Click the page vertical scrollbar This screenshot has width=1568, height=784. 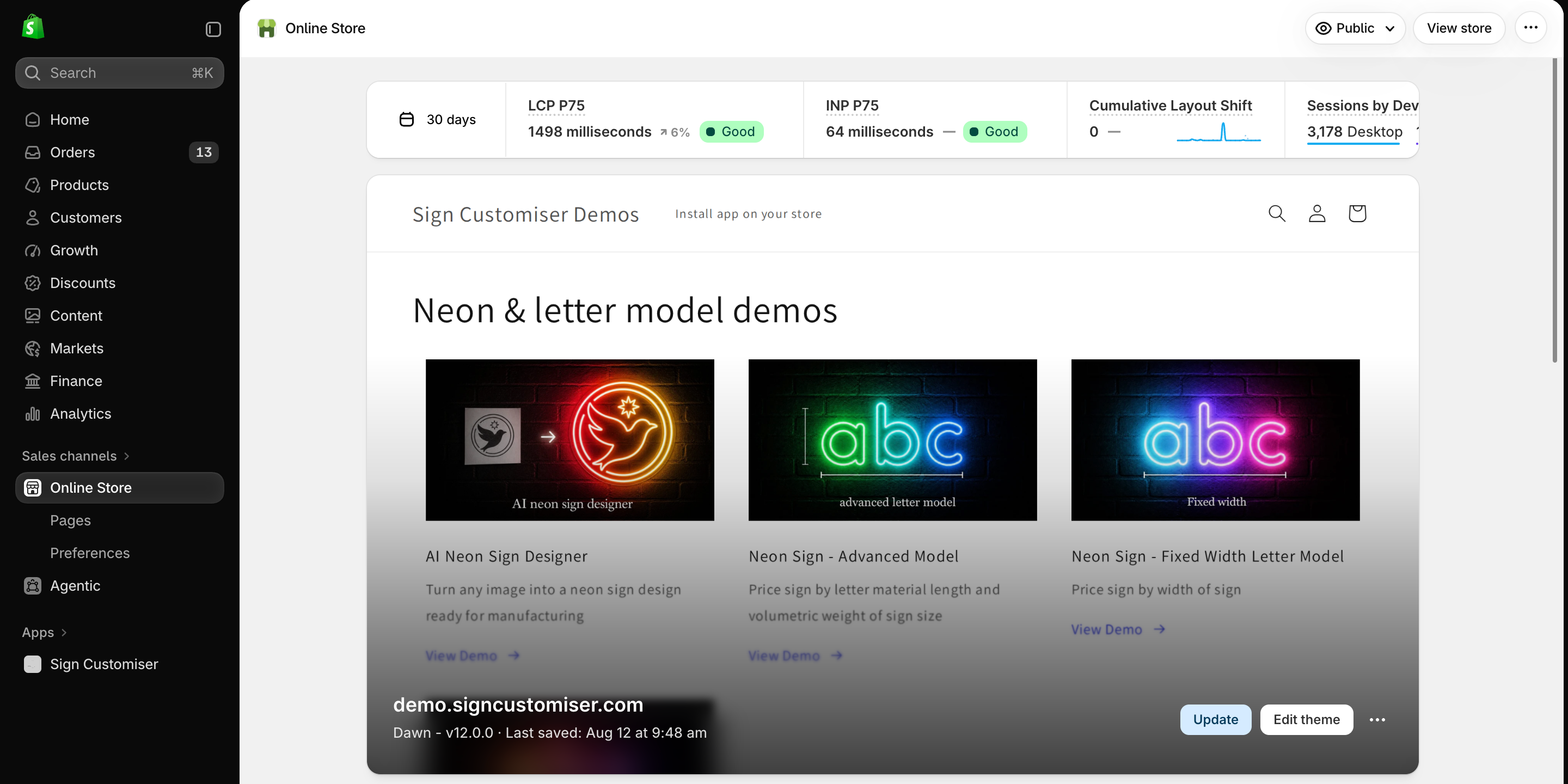pos(1554,210)
